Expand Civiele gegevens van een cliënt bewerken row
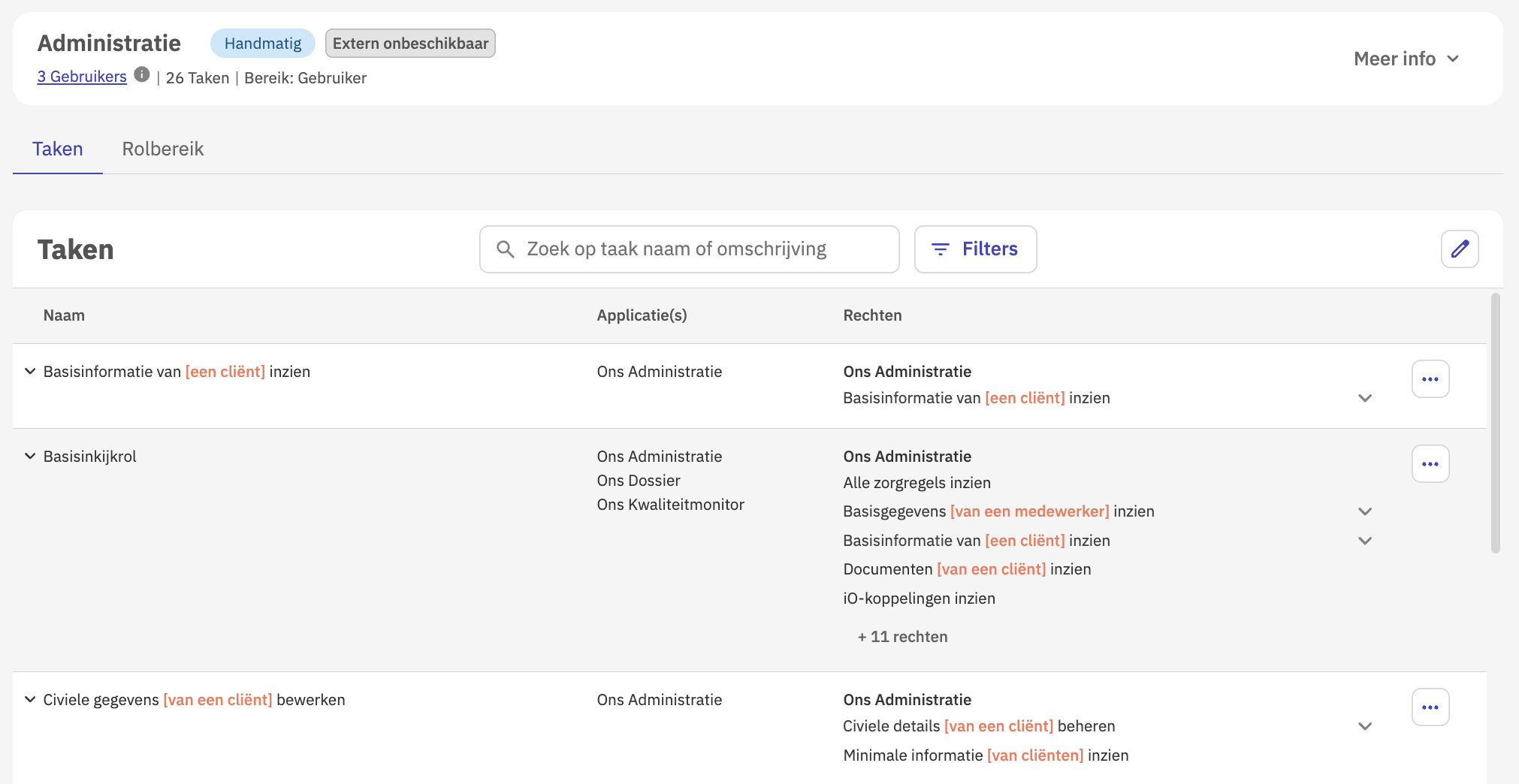The height and width of the screenshot is (784, 1519). [x=30, y=700]
